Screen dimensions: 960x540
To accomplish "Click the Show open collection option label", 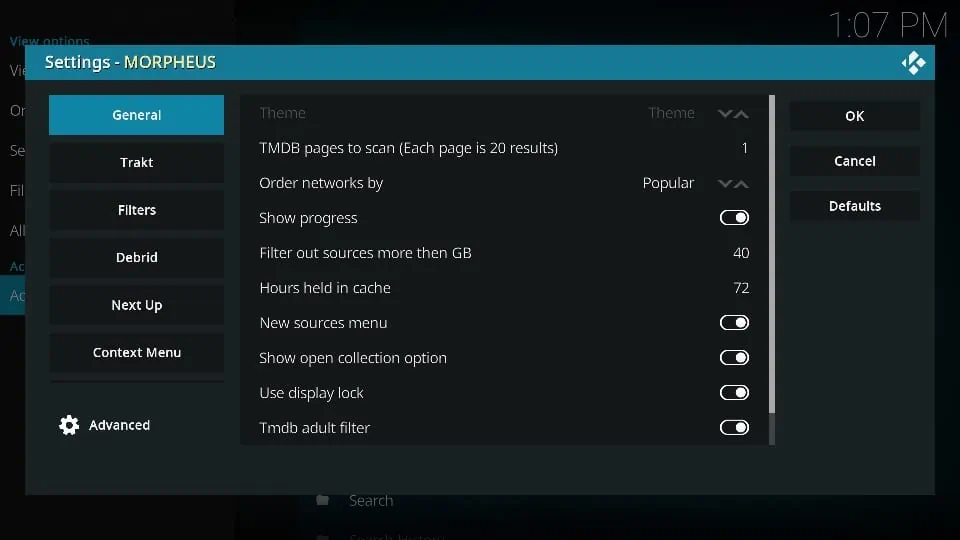I will [x=353, y=358].
